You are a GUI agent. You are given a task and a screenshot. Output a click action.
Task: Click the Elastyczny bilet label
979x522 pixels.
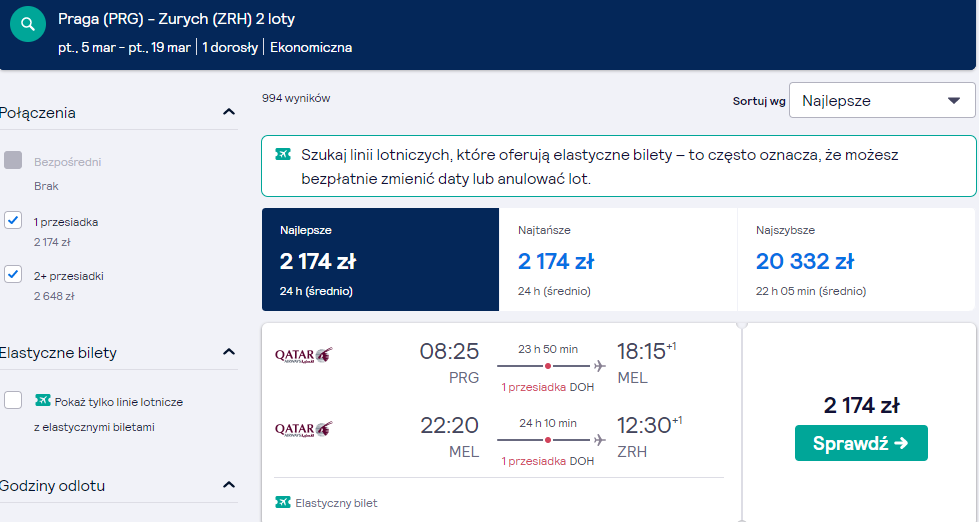(x=336, y=503)
